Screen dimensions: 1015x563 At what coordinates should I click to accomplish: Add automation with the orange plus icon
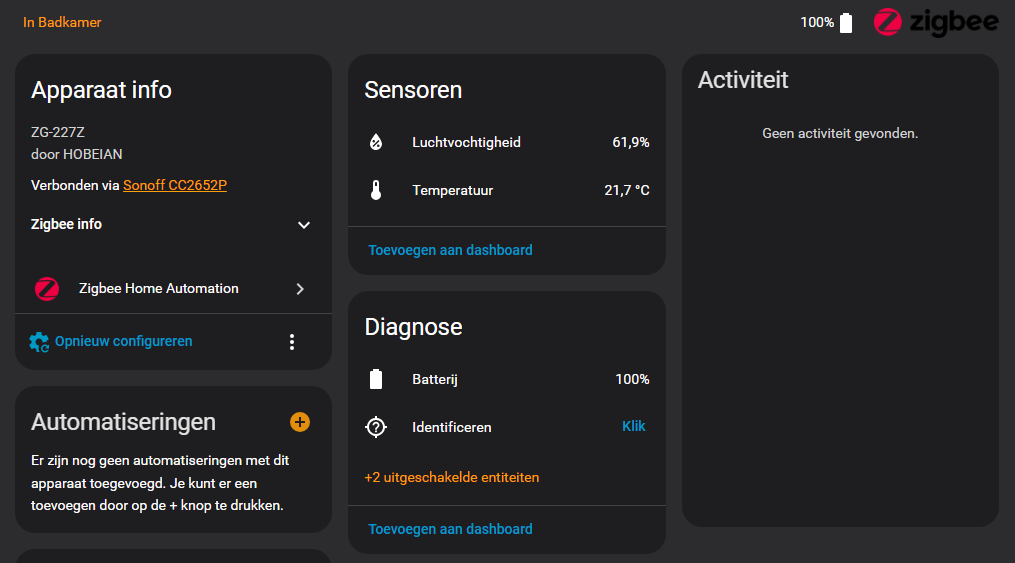coord(300,422)
